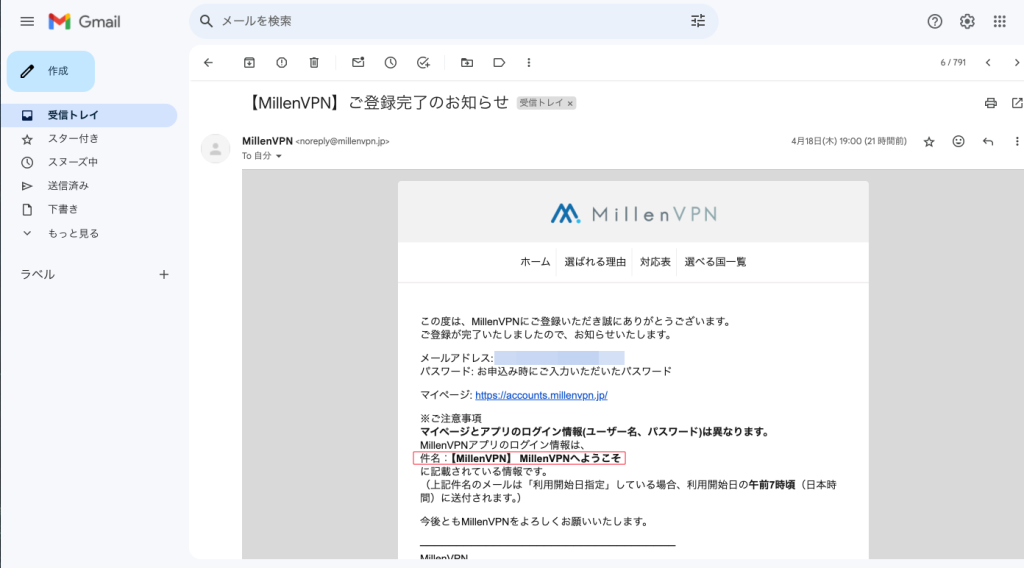Viewport: 1024px width, 568px height.
Task: Toggle the main menu hamburger button
Action: click(x=27, y=21)
